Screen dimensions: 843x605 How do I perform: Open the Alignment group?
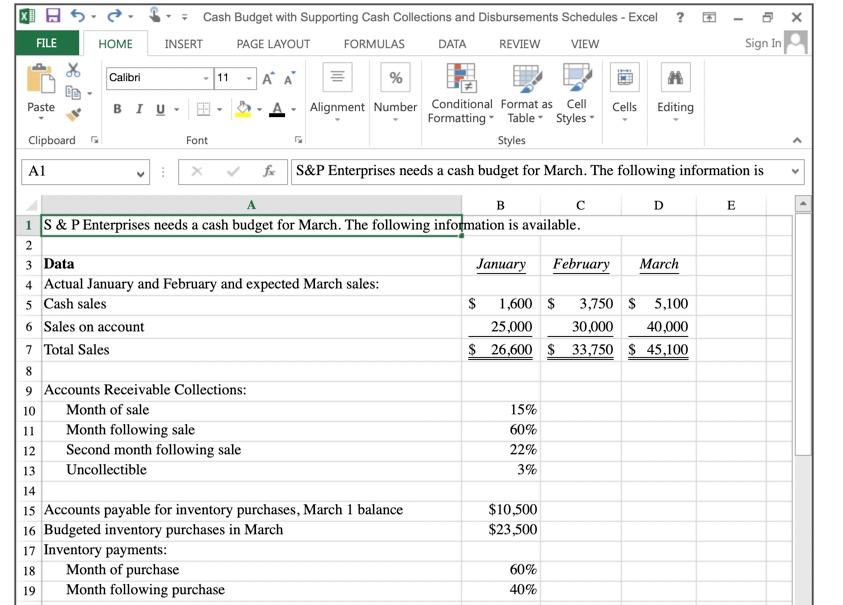[337, 92]
